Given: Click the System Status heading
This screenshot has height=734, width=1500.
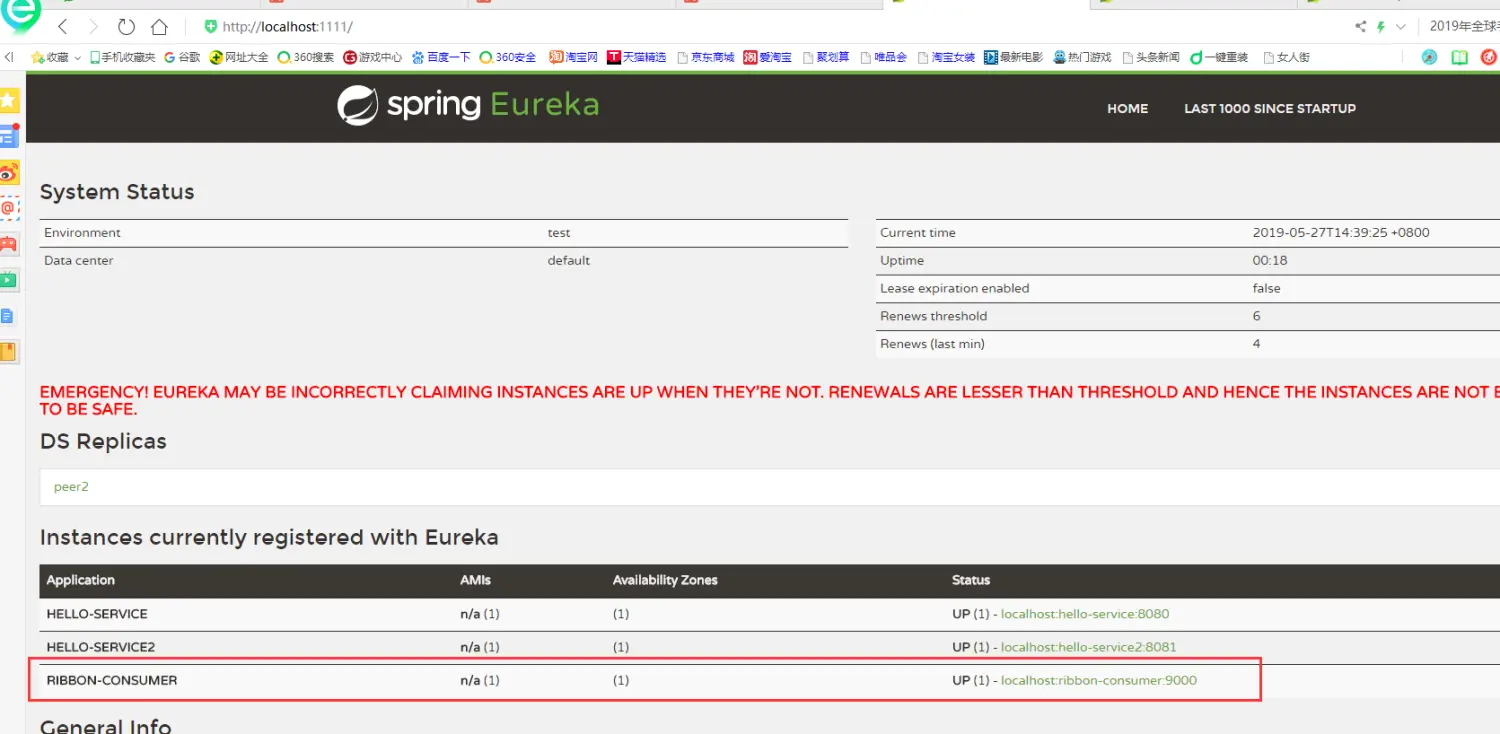Looking at the screenshot, I should point(117,192).
